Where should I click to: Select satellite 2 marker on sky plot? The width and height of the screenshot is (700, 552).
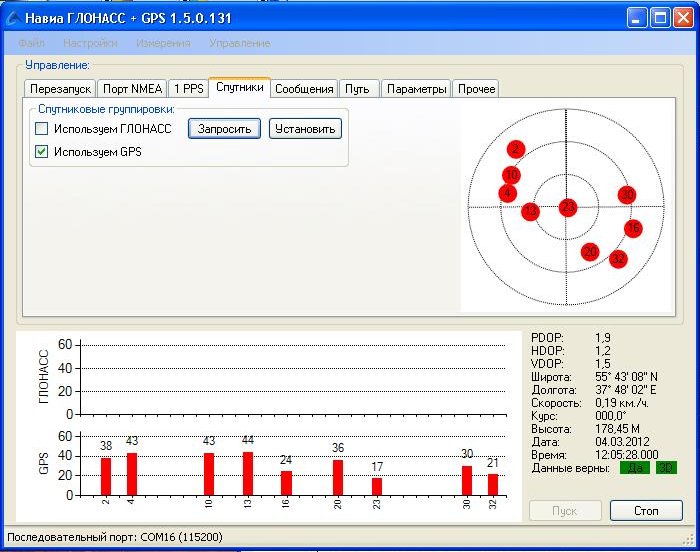point(516,149)
